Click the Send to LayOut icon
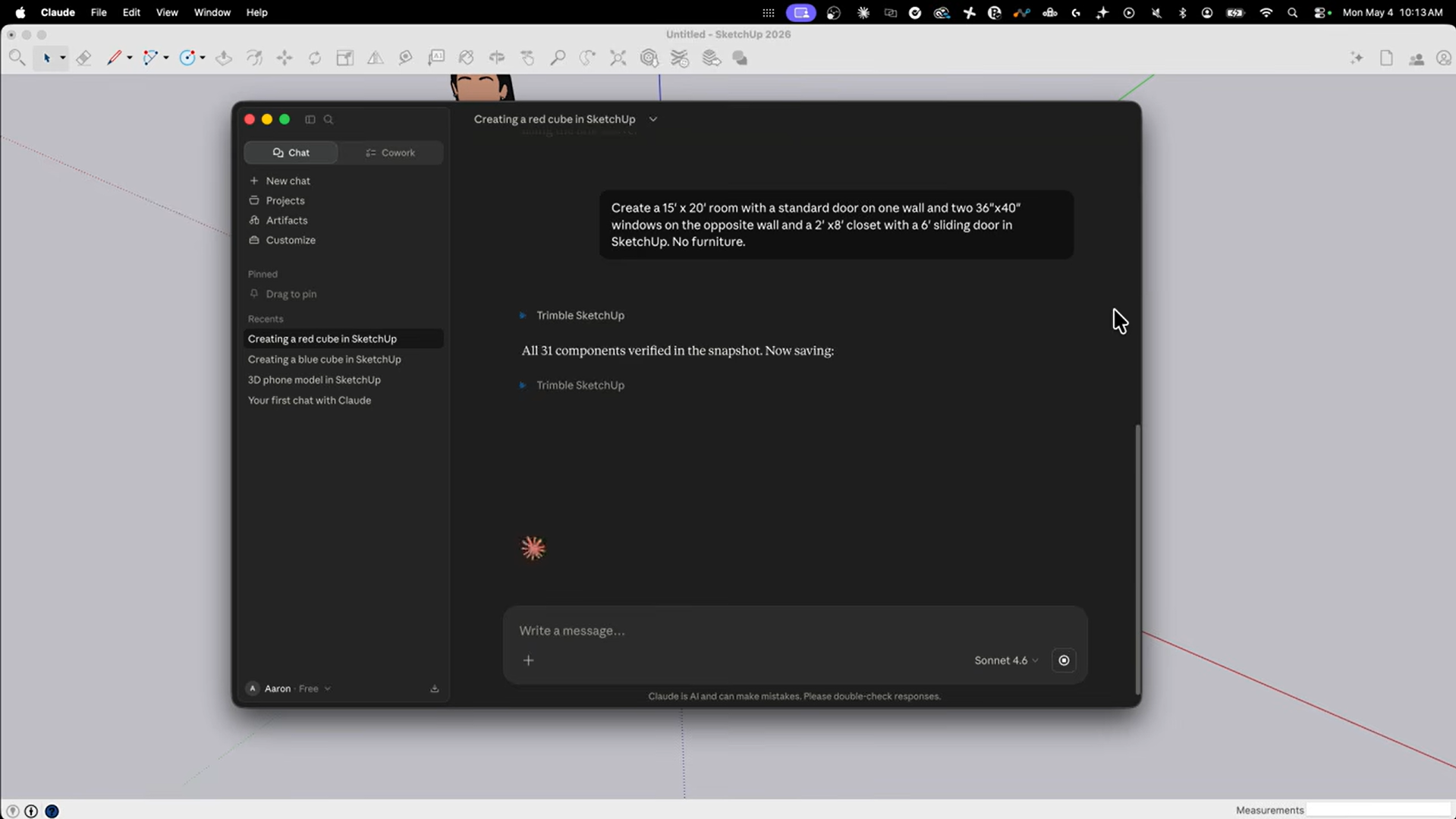 point(711,58)
